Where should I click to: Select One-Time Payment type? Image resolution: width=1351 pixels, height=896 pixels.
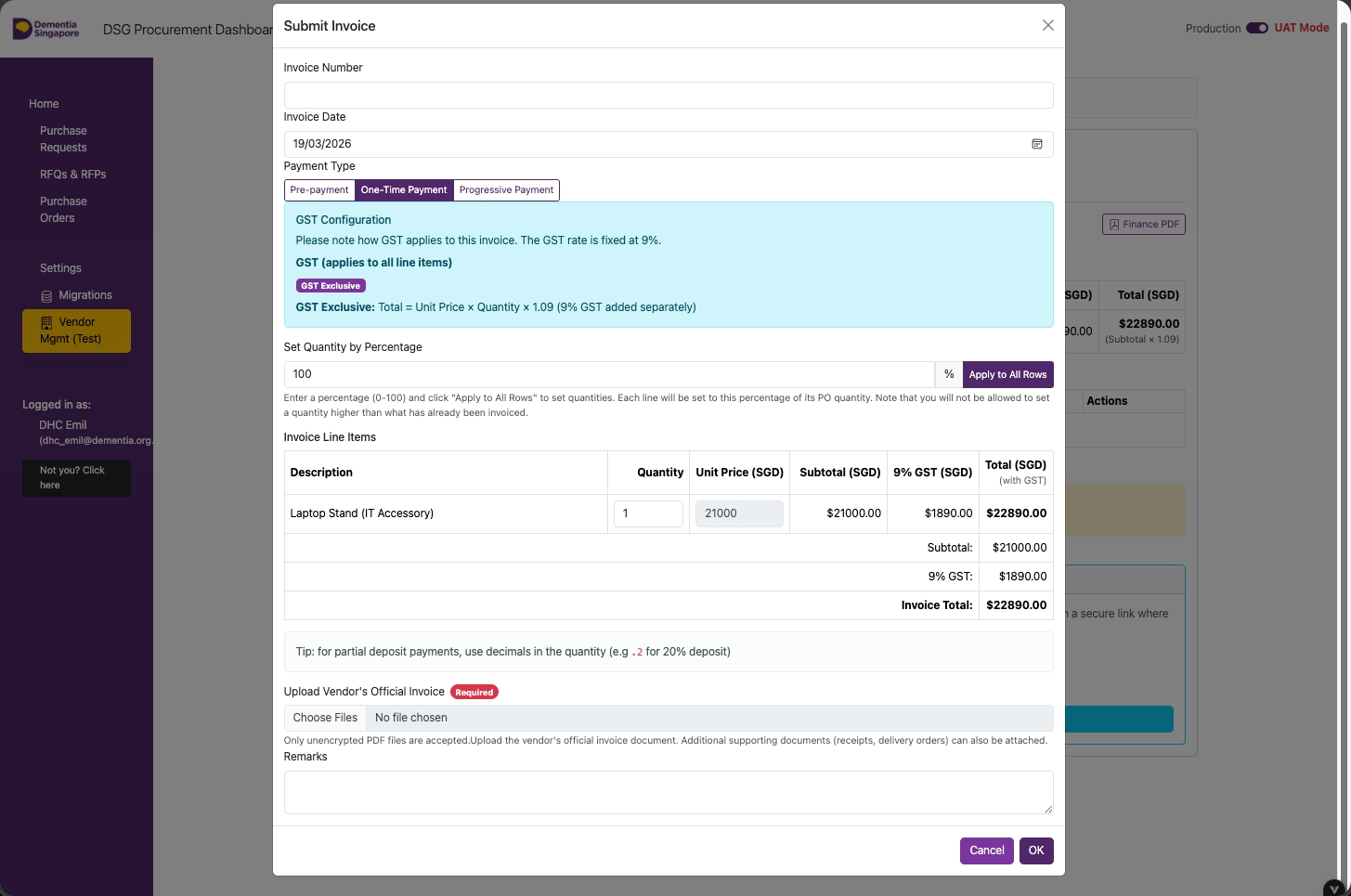tap(404, 190)
